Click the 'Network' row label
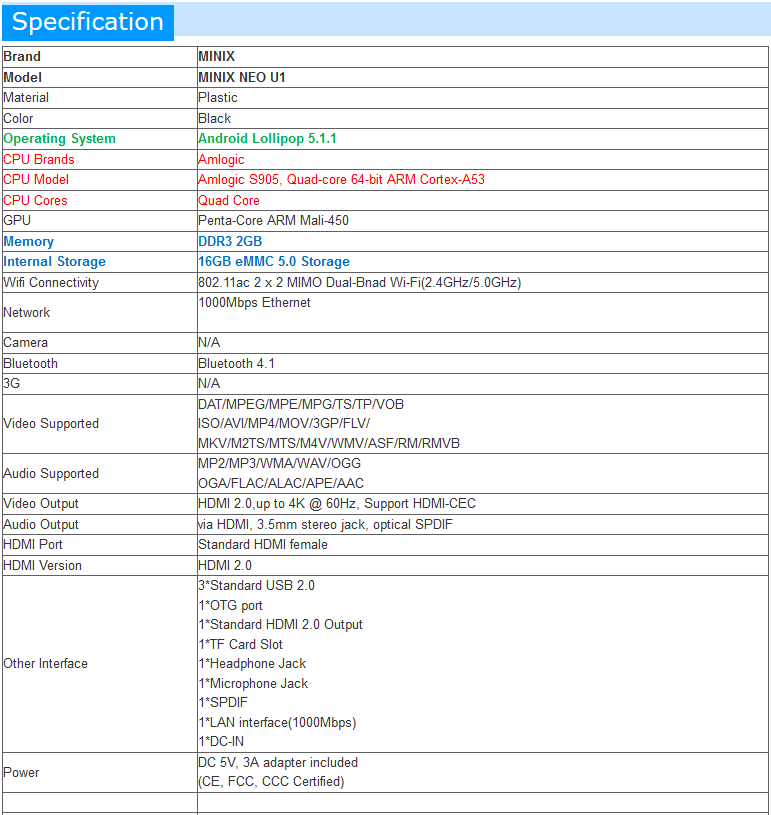This screenshot has height=815, width=771. click(27, 313)
